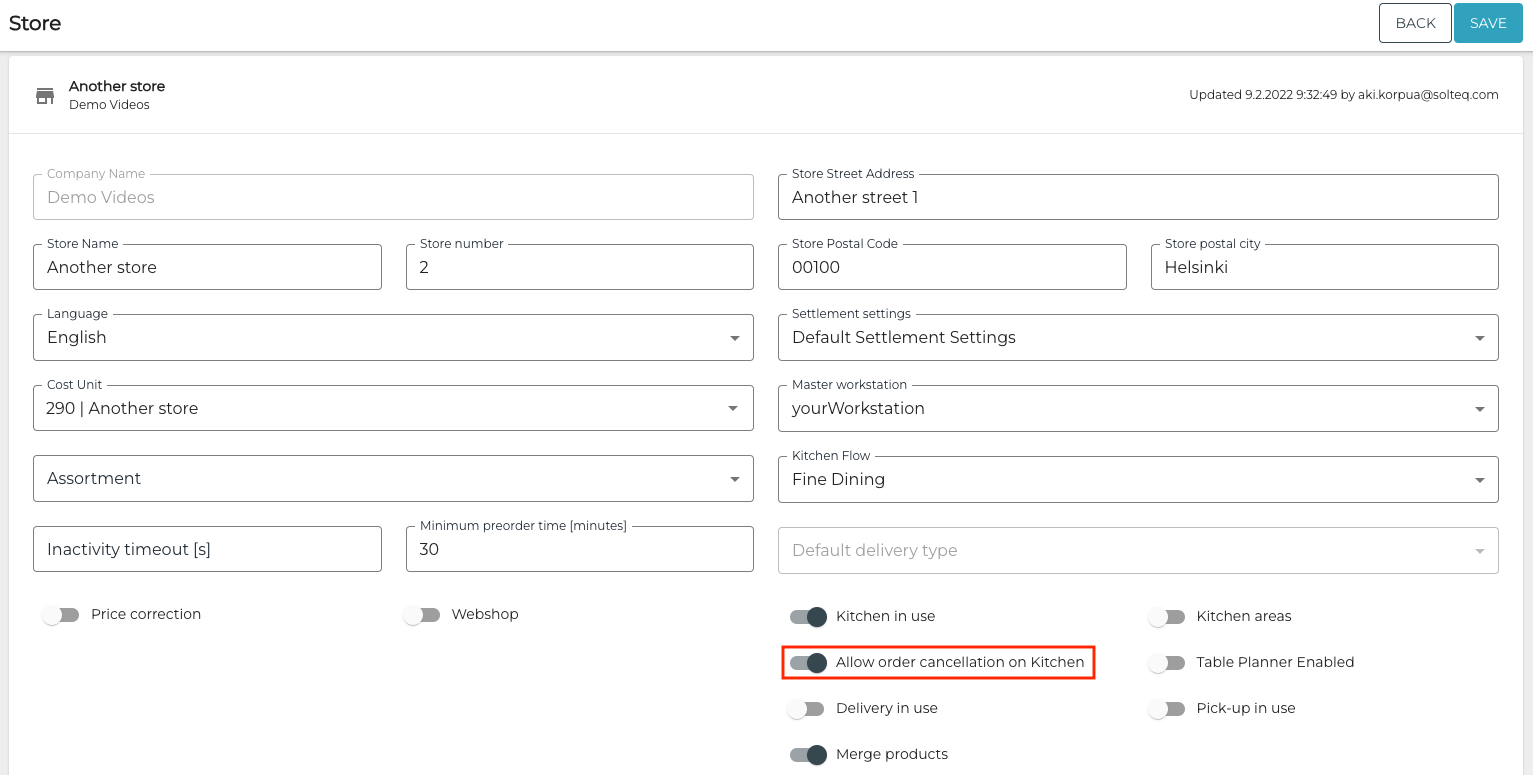1533x775 pixels.
Task: Open the Language dropdown
Action: point(393,338)
